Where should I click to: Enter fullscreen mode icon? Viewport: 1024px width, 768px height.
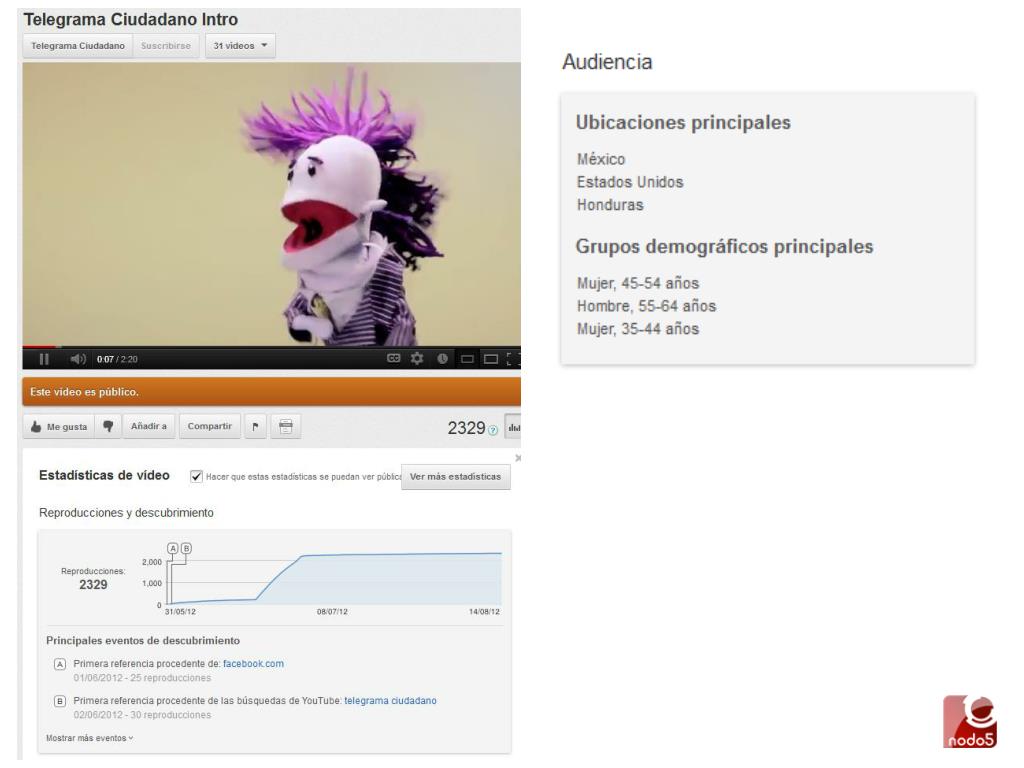tap(513, 359)
